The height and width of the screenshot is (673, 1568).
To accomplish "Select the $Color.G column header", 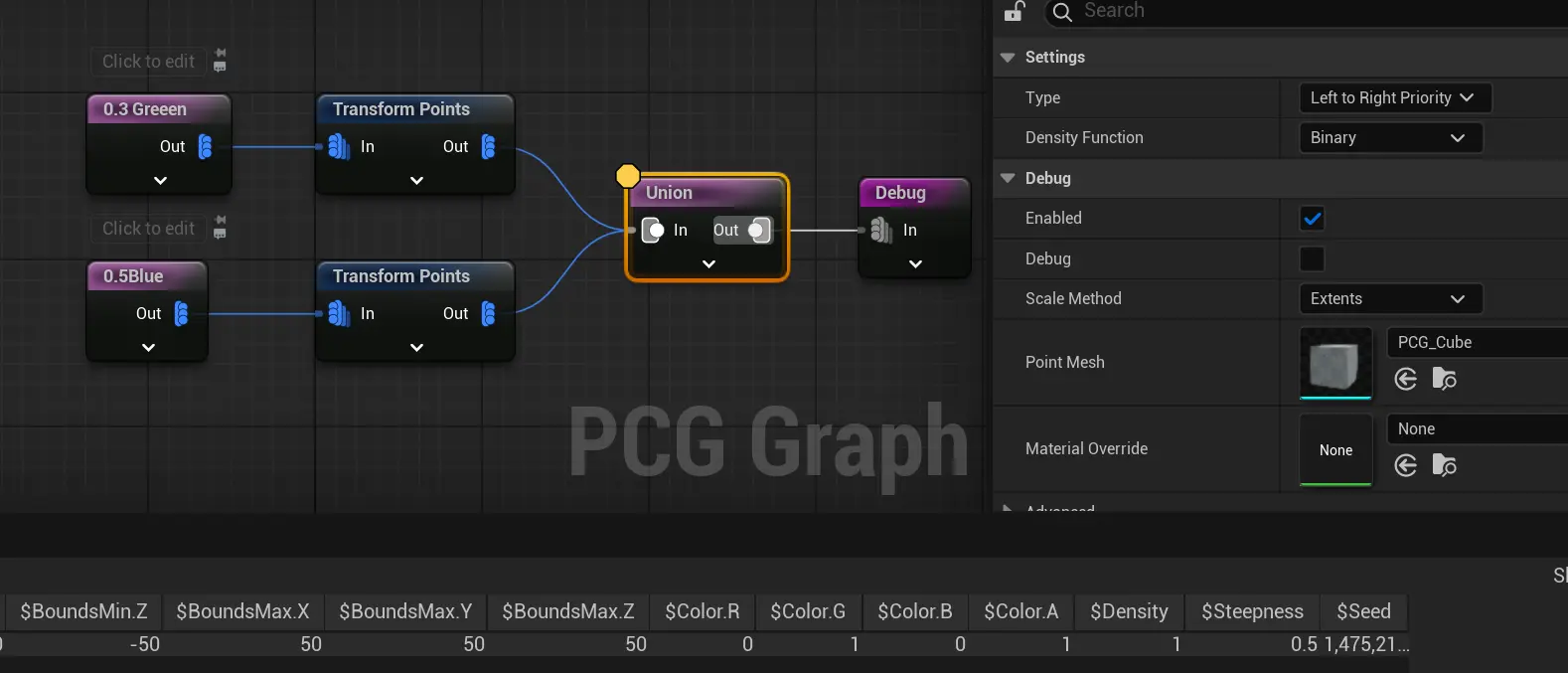I will (808, 611).
